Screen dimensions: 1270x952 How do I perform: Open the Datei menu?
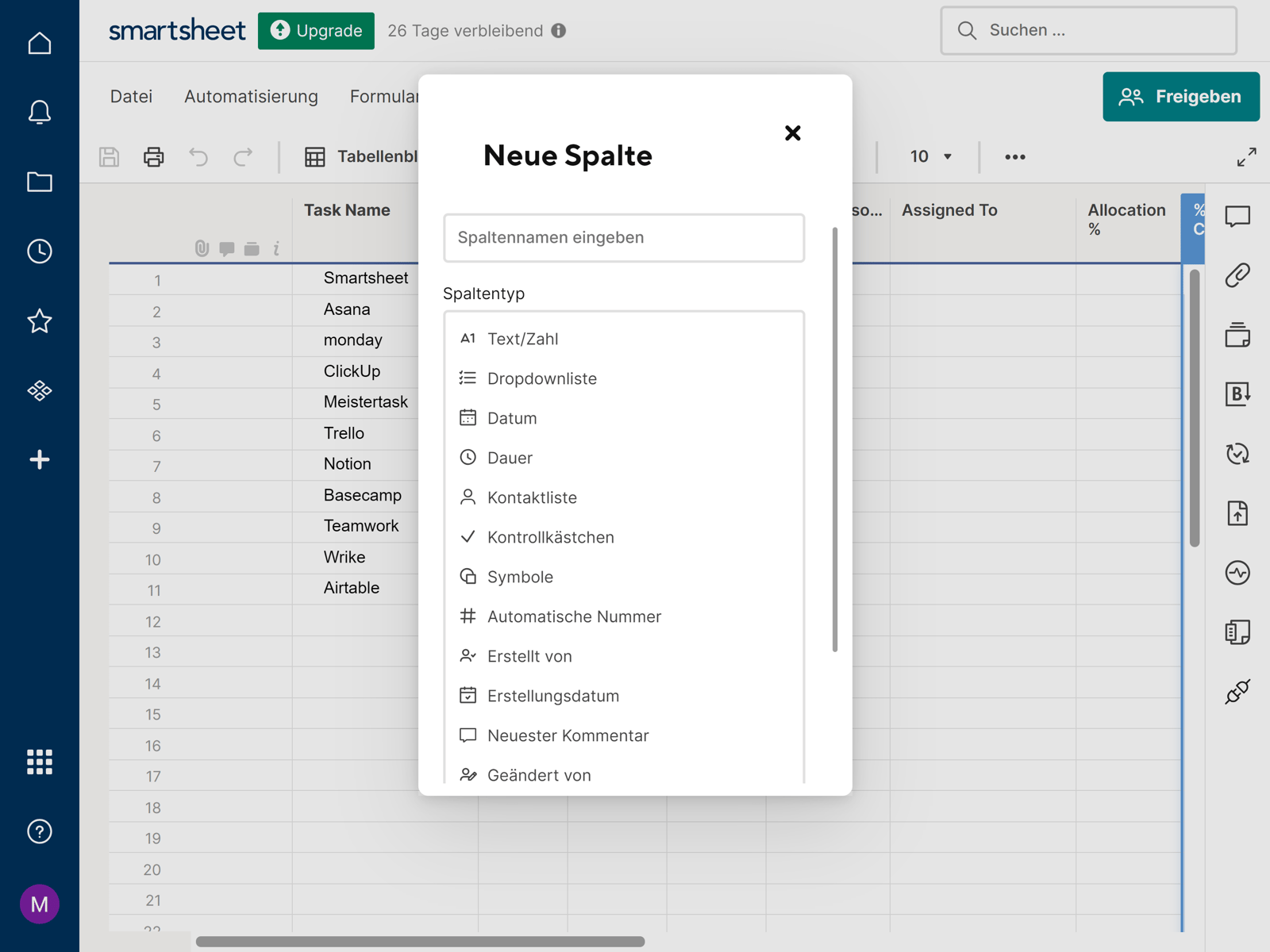point(131,96)
